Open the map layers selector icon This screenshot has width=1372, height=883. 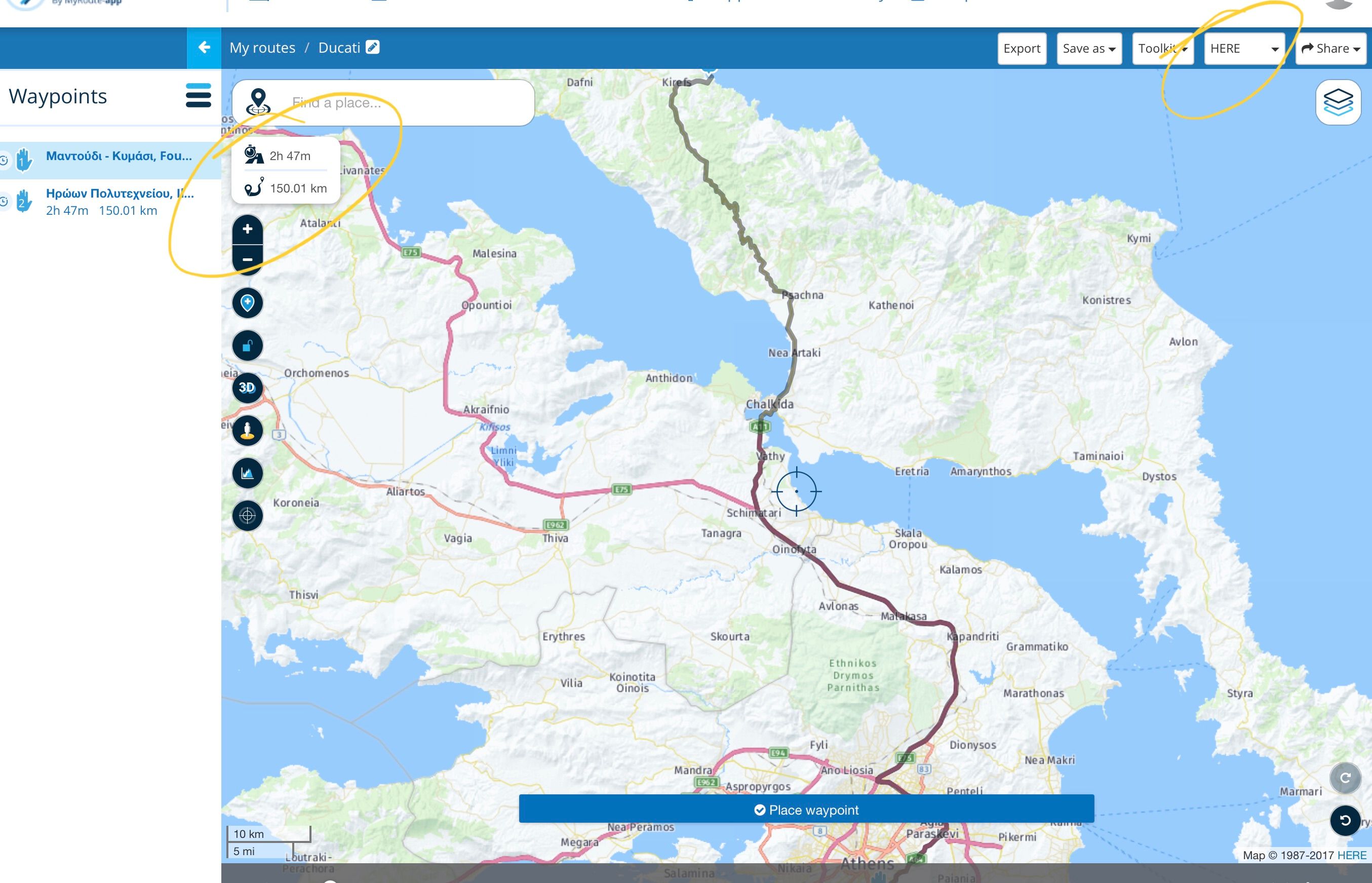pyautogui.click(x=1338, y=103)
